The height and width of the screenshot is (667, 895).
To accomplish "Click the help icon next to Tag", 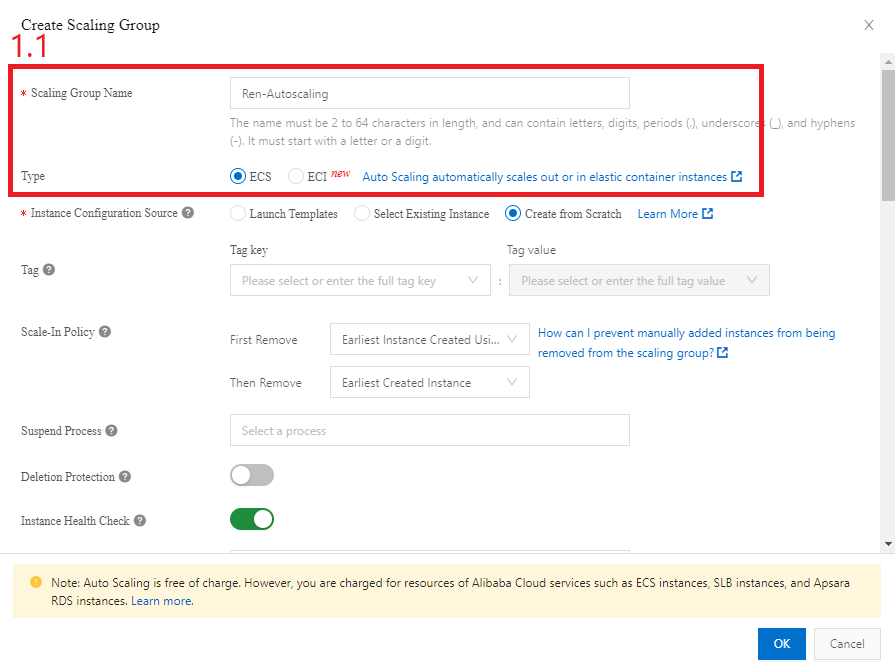I will pos(49,270).
